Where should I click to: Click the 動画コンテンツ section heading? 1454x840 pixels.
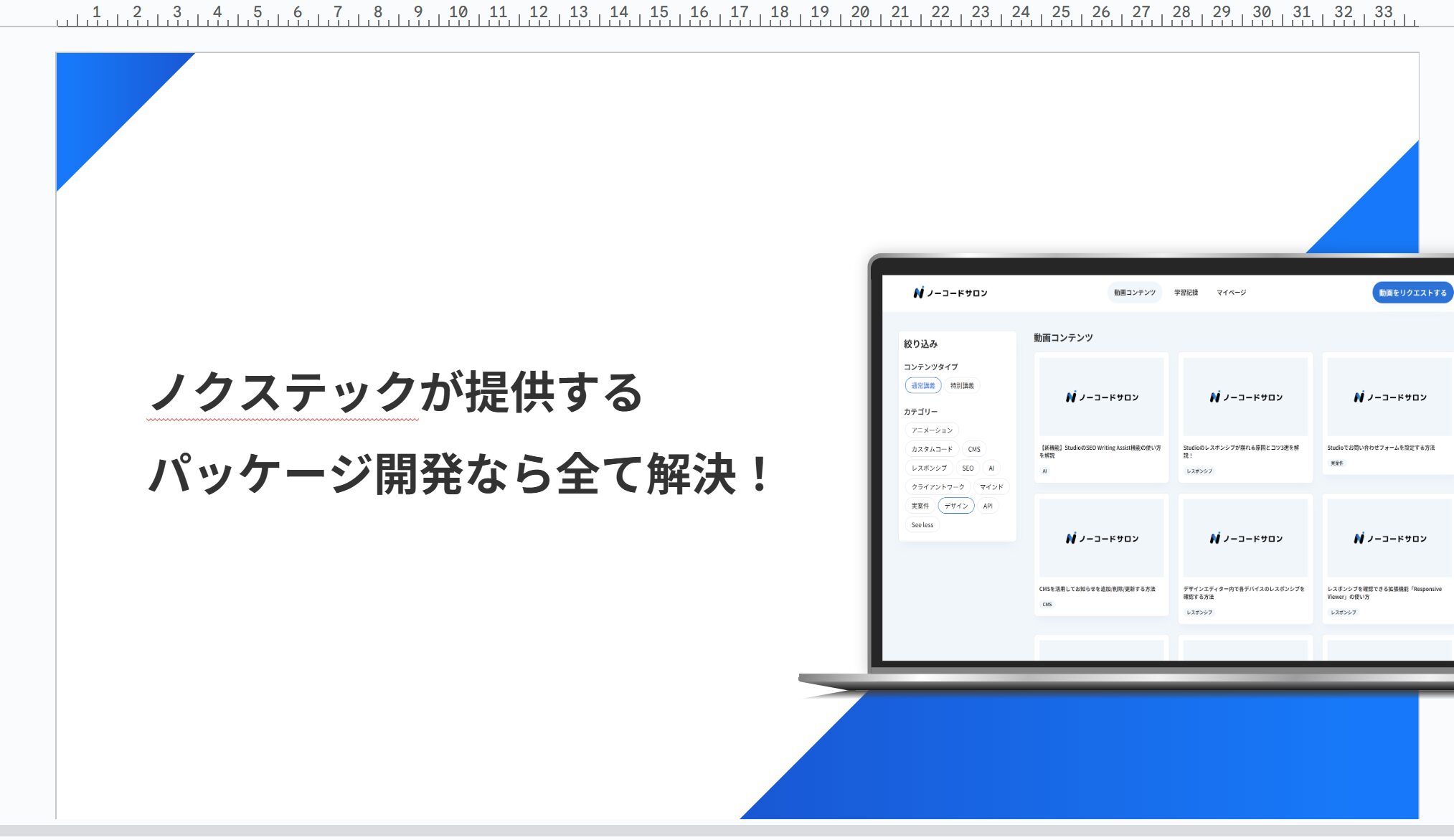pos(1063,338)
